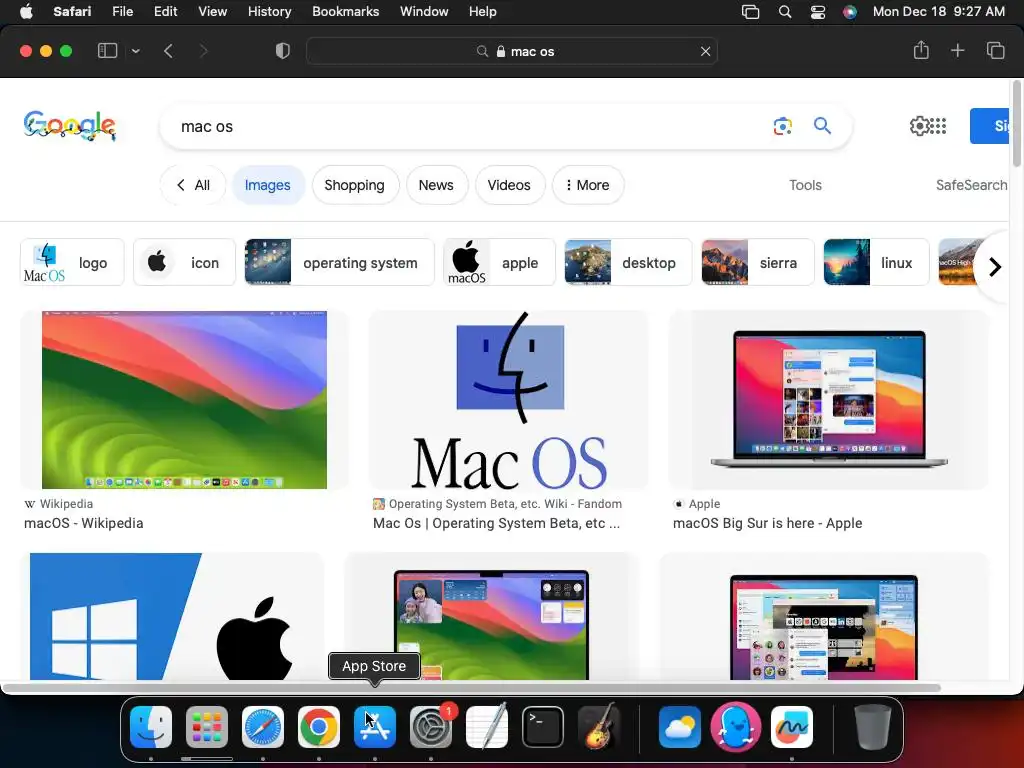Search by image with the camera lens icon

[x=782, y=126]
